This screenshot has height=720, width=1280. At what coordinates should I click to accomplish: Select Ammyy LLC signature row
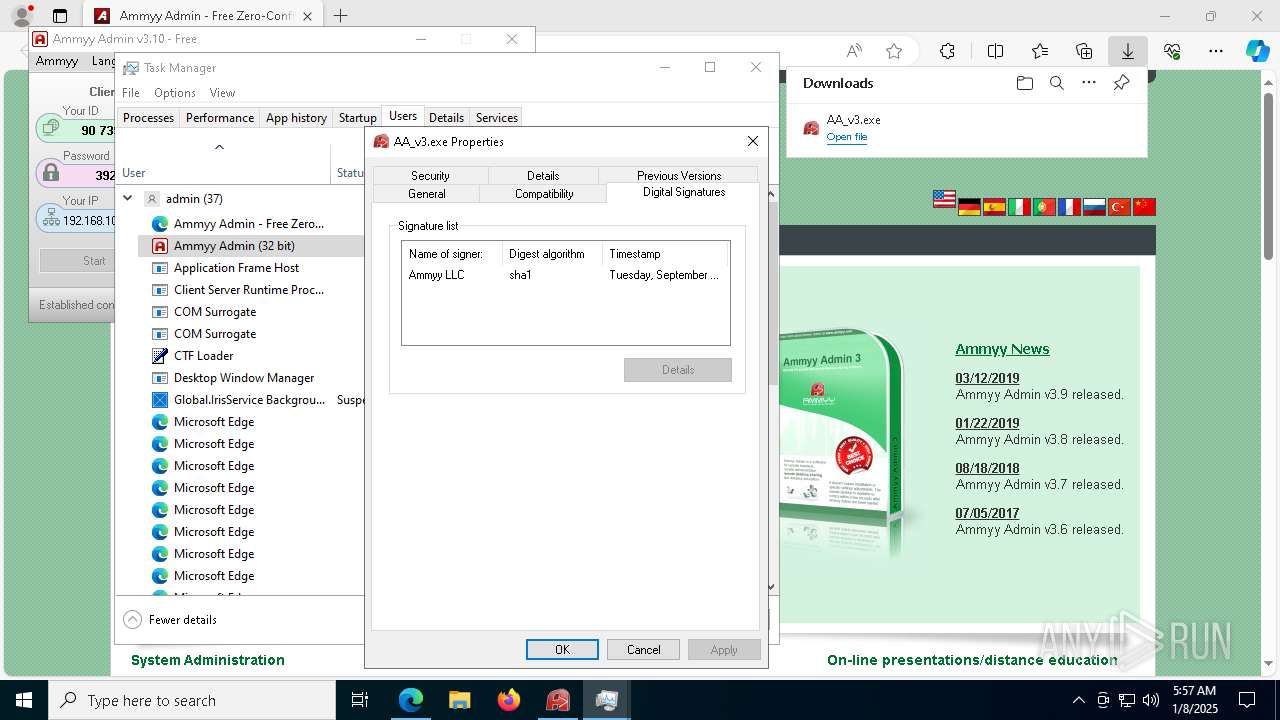[x=565, y=275]
